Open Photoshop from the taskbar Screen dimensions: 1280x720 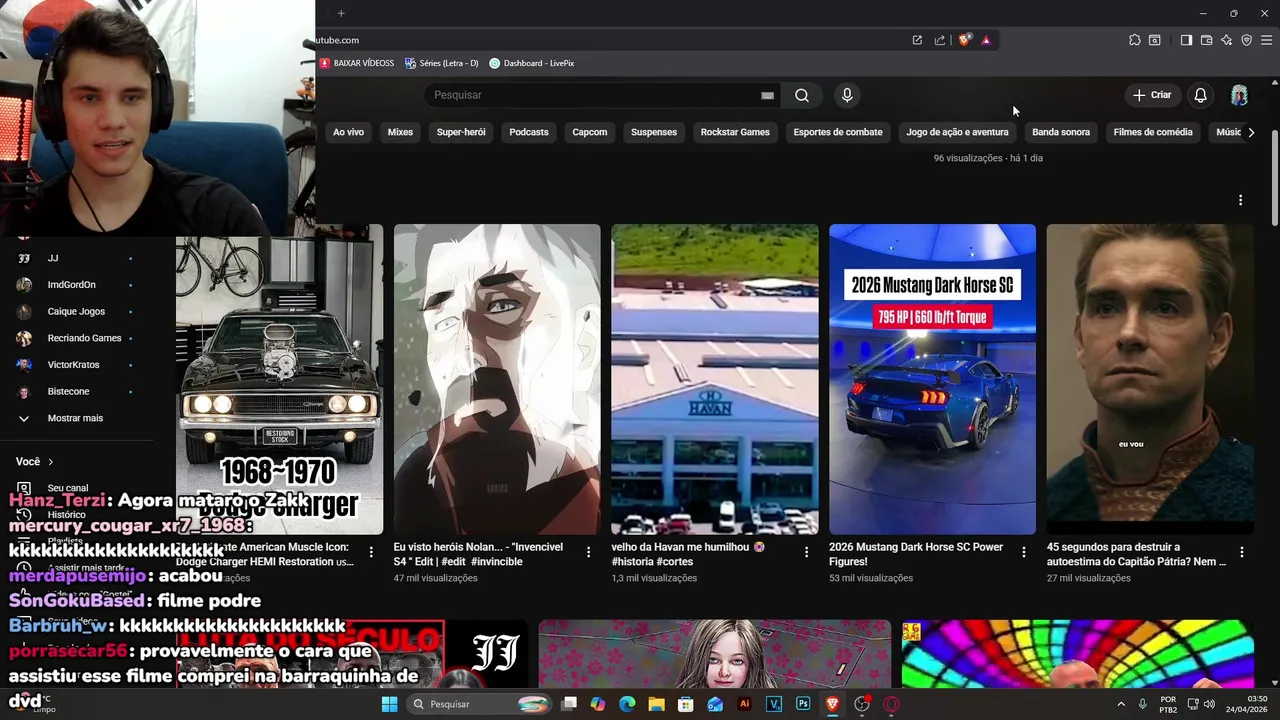point(803,704)
